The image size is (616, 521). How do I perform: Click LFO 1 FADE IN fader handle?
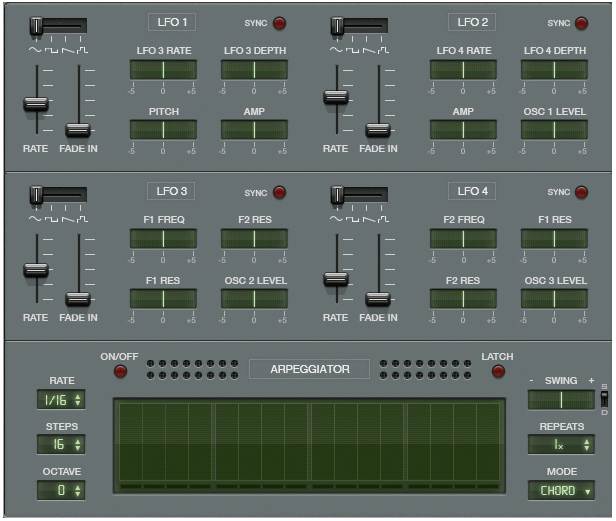(78, 130)
